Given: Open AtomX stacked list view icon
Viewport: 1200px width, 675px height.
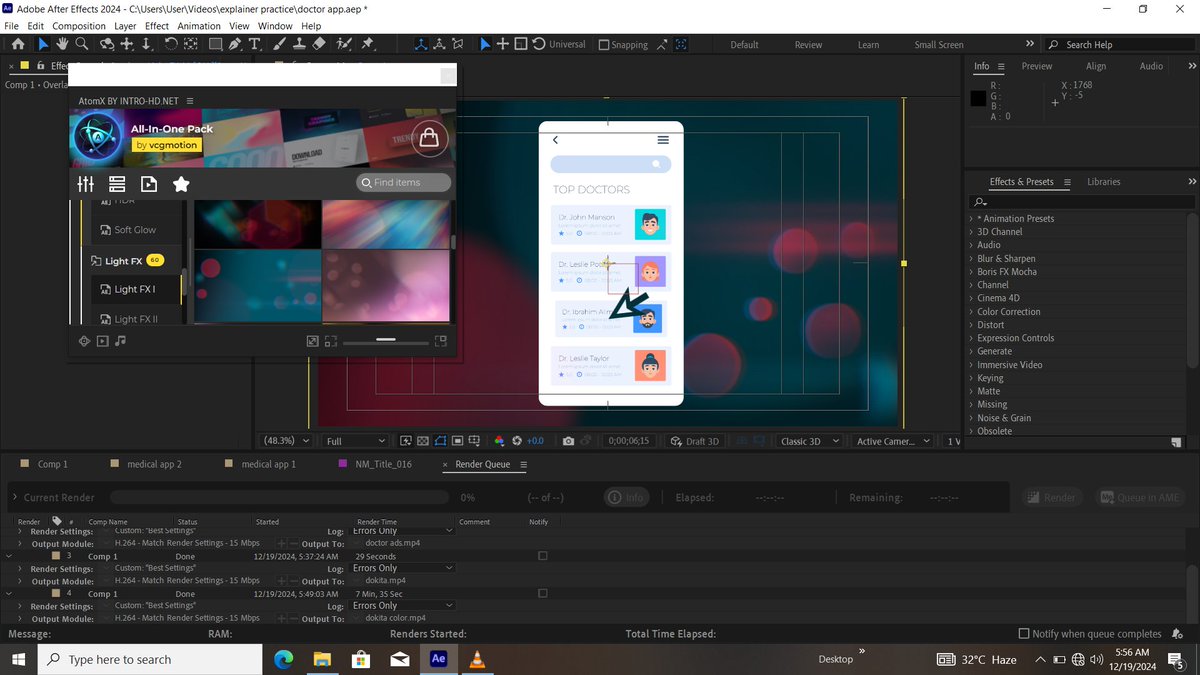Looking at the screenshot, I should tap(117, 184).
